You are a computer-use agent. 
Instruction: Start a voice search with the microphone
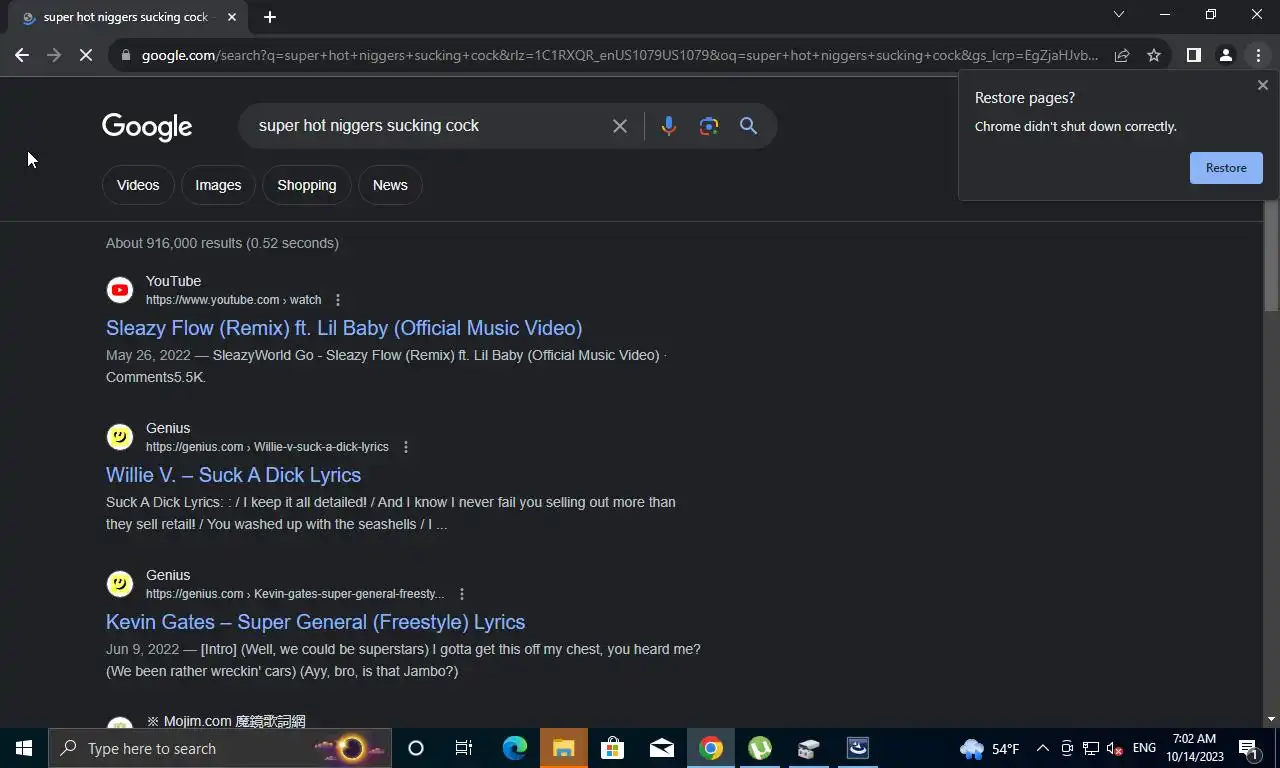pos(668,126)
